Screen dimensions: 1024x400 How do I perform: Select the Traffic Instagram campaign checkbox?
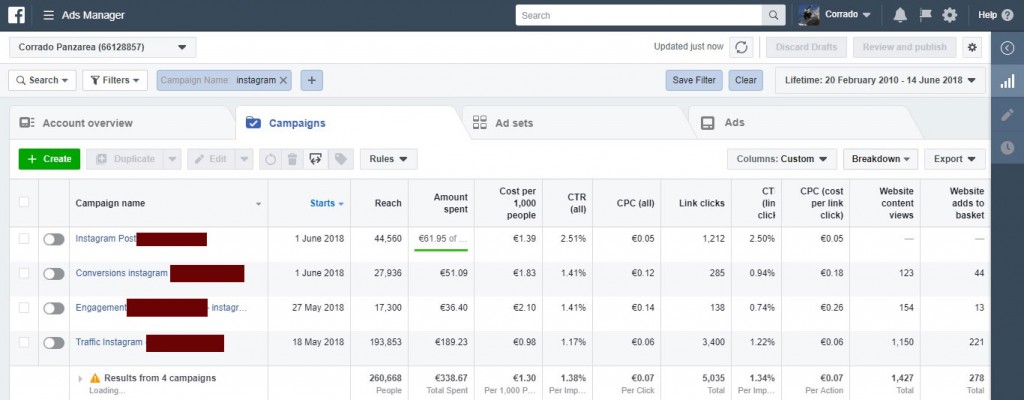click(24, 342)
